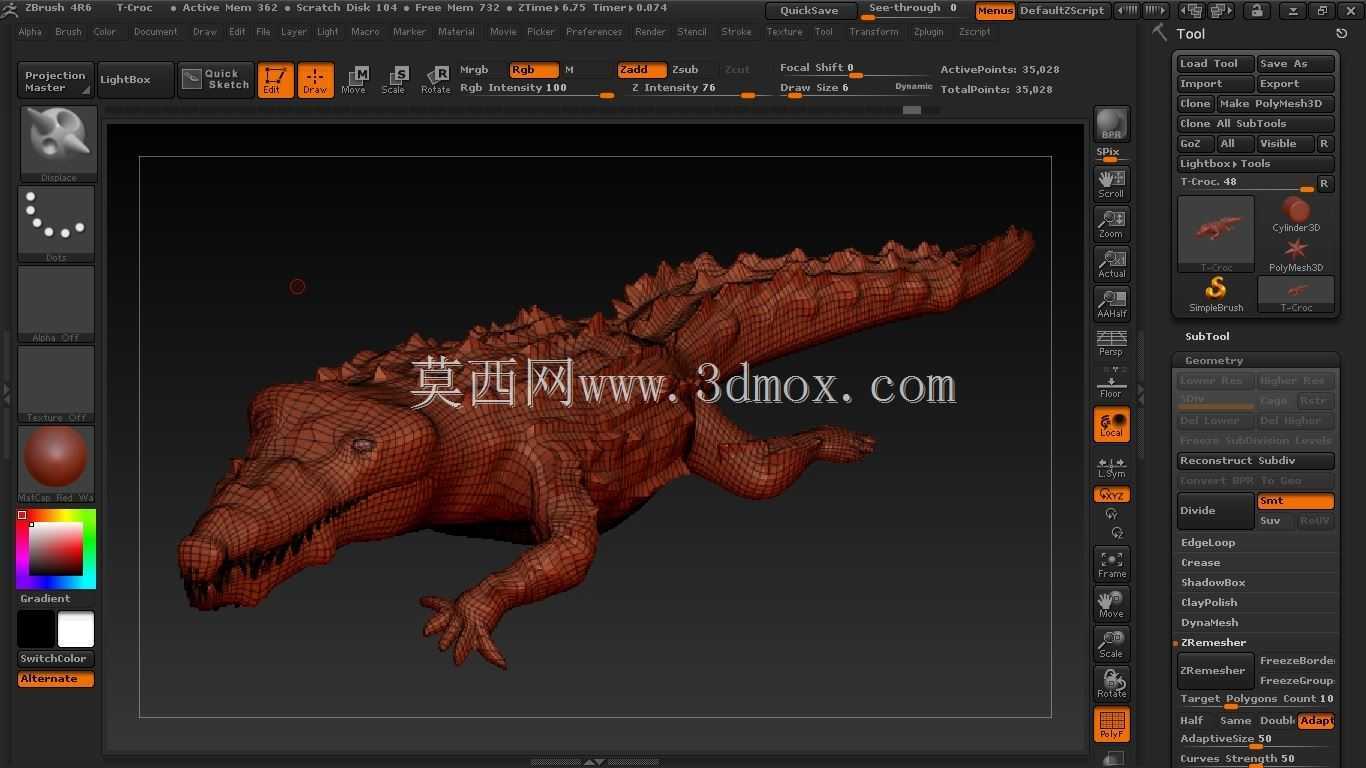
Task: Toggle L.Sym local symmetry
Action: pyautogui.click(x=1112, y=465)
